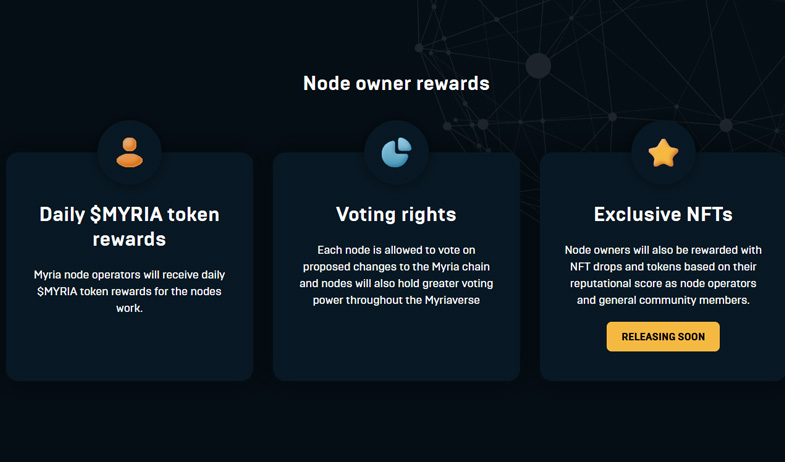Click the Releasing Soon button
Screen dimensions: 785x462
pyautogui.click(x=663, y=336)
